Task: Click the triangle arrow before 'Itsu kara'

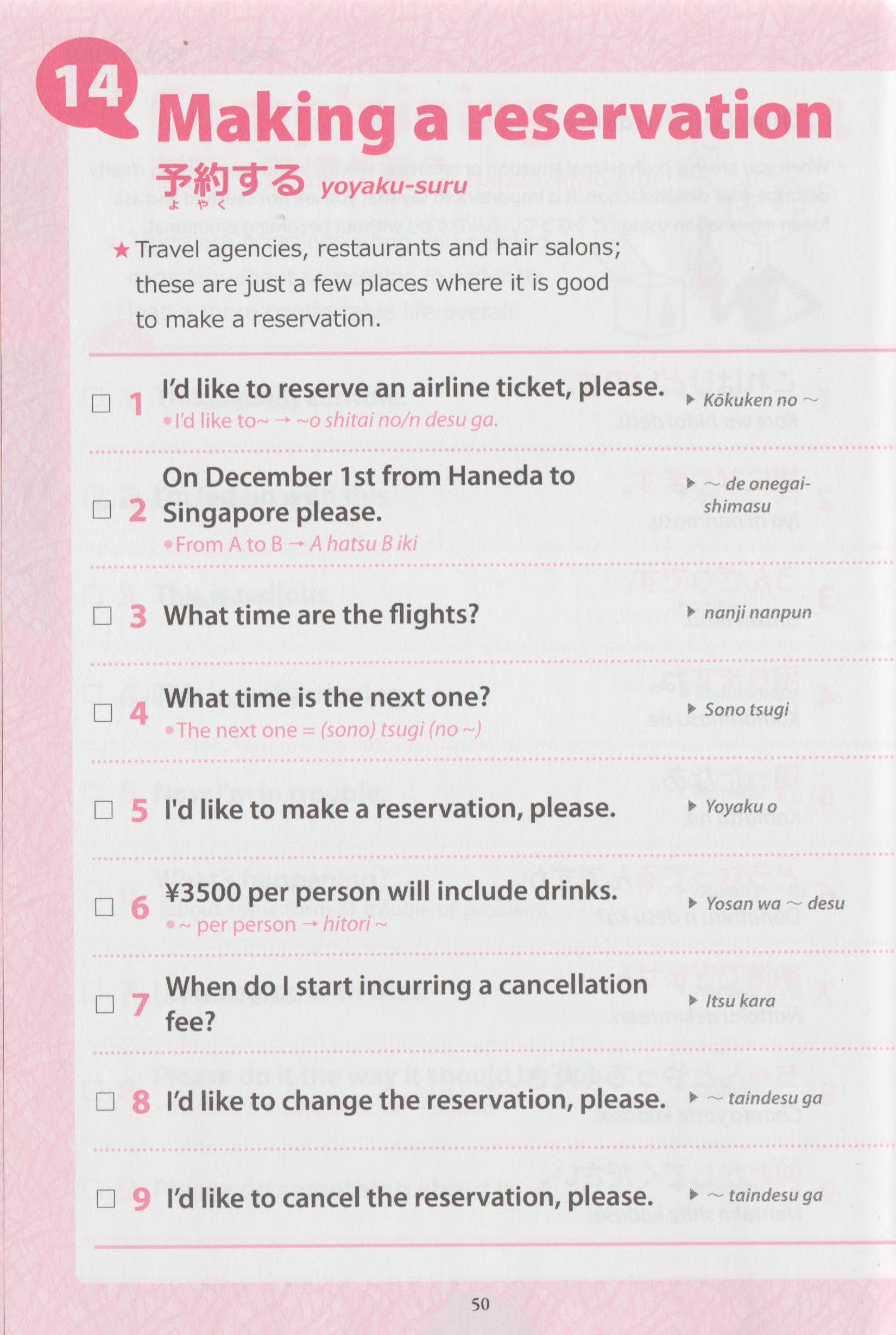Action: coord(693,1000)
